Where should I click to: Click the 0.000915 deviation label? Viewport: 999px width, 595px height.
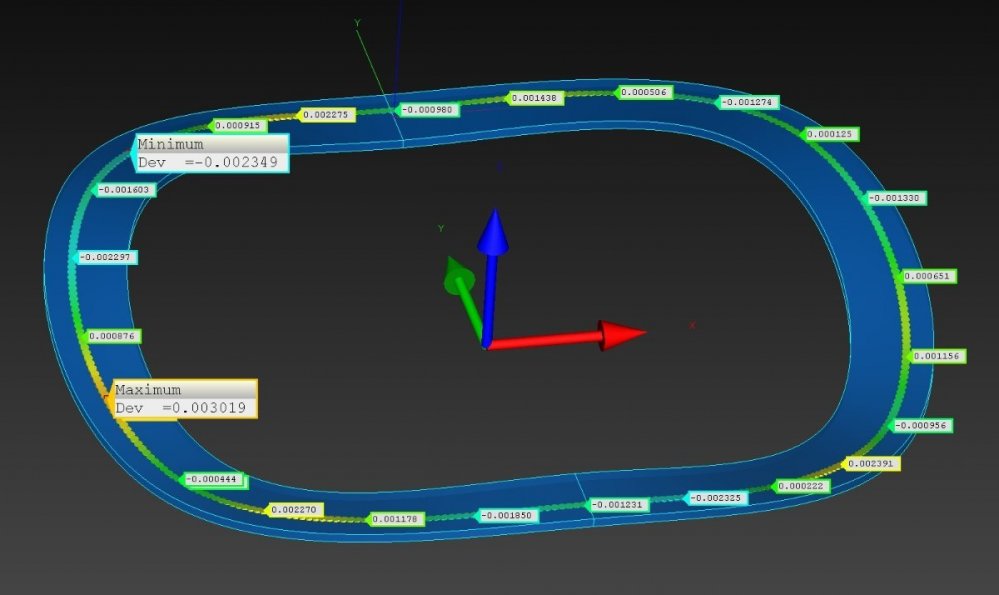tap(238, 125)
